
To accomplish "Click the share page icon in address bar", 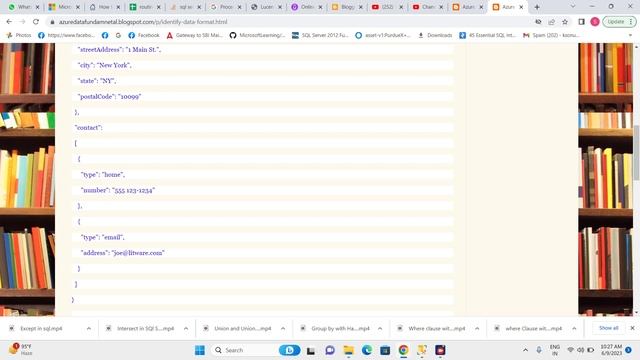I will pos(551,22).
